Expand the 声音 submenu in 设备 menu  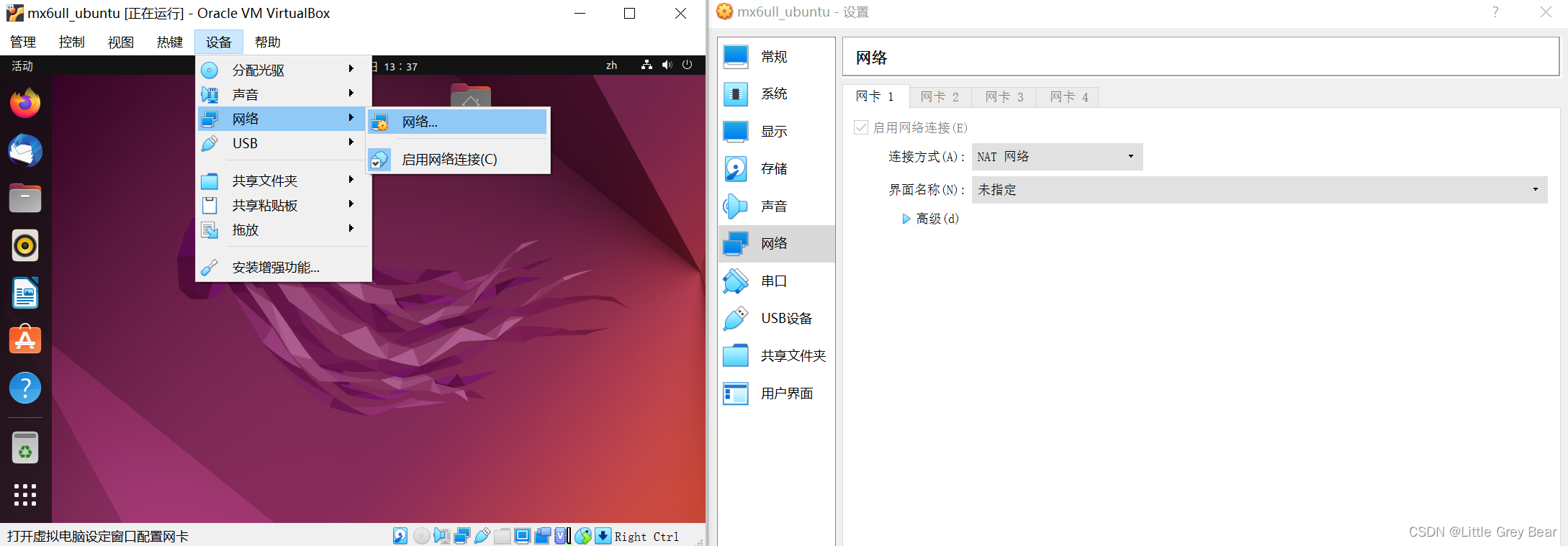tap(284, 94)
